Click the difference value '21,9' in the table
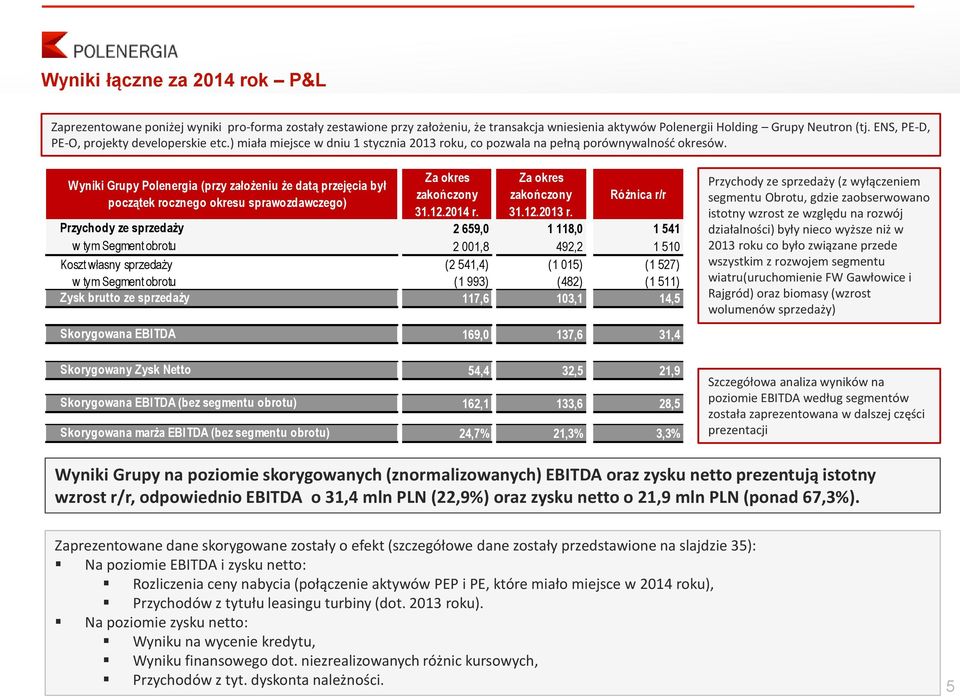This screenshot has width=960, height=697. coord(670,371)
